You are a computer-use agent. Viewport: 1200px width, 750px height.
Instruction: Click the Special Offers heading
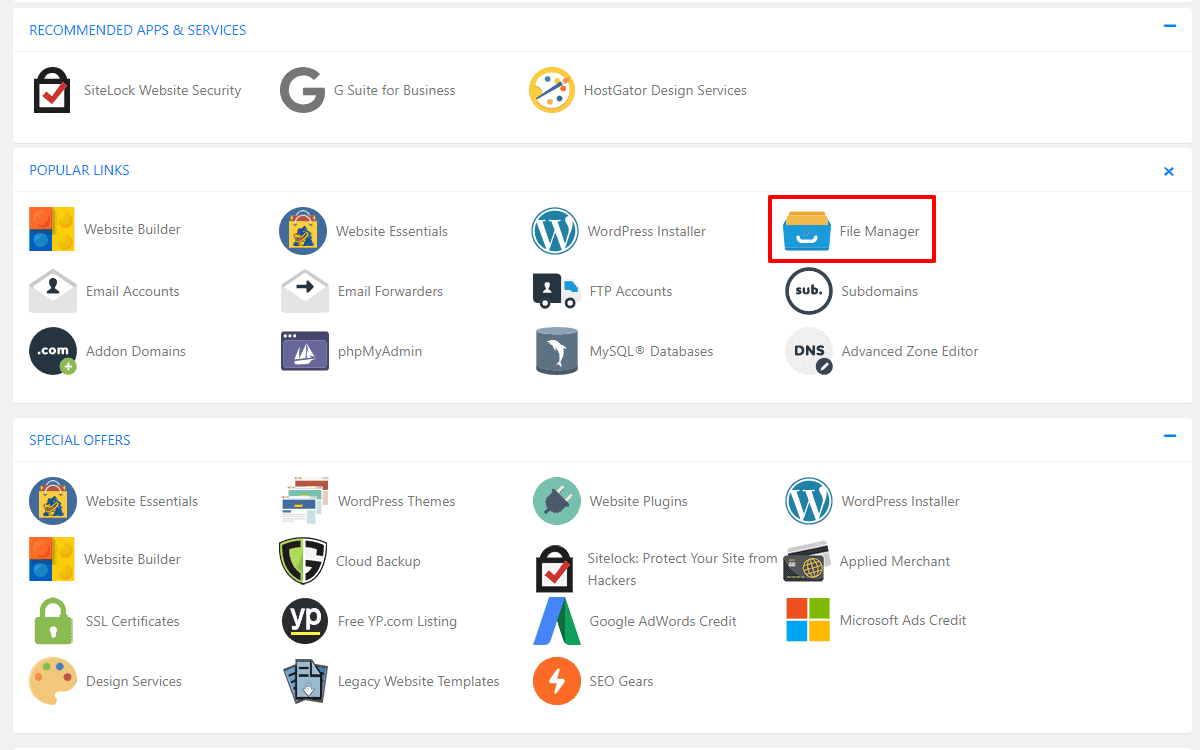(80, 440)
